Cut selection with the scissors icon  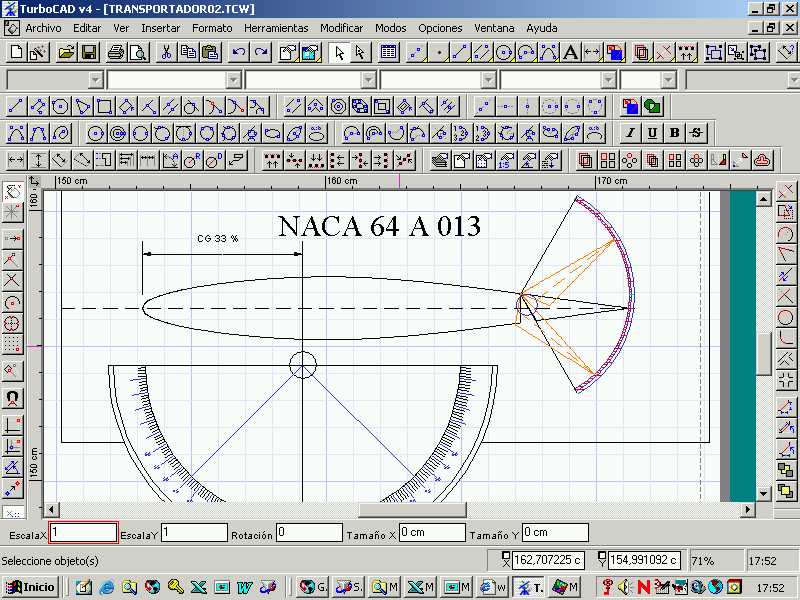pos(166,52)
